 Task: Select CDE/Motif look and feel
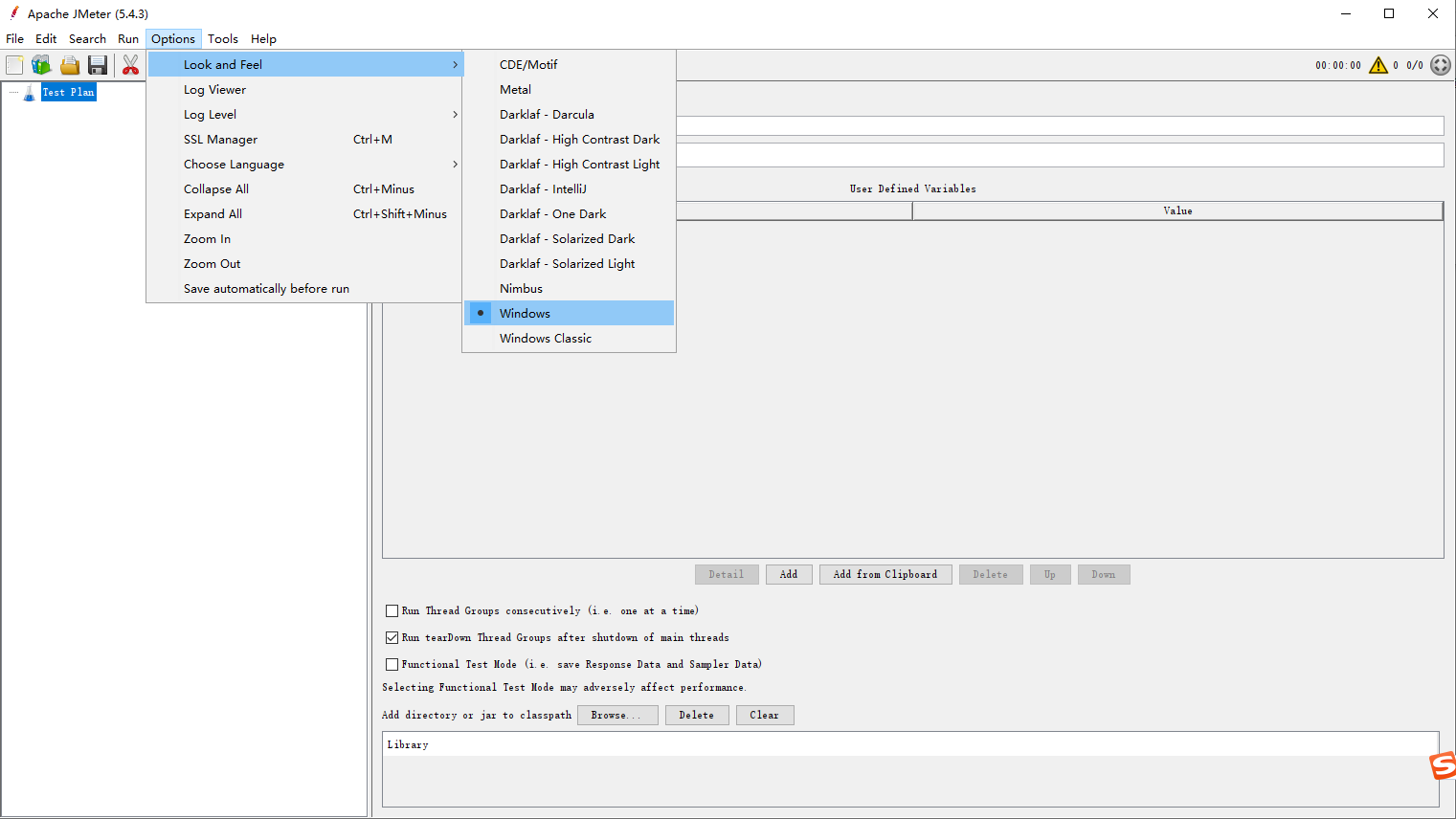(x=569, y=64)
